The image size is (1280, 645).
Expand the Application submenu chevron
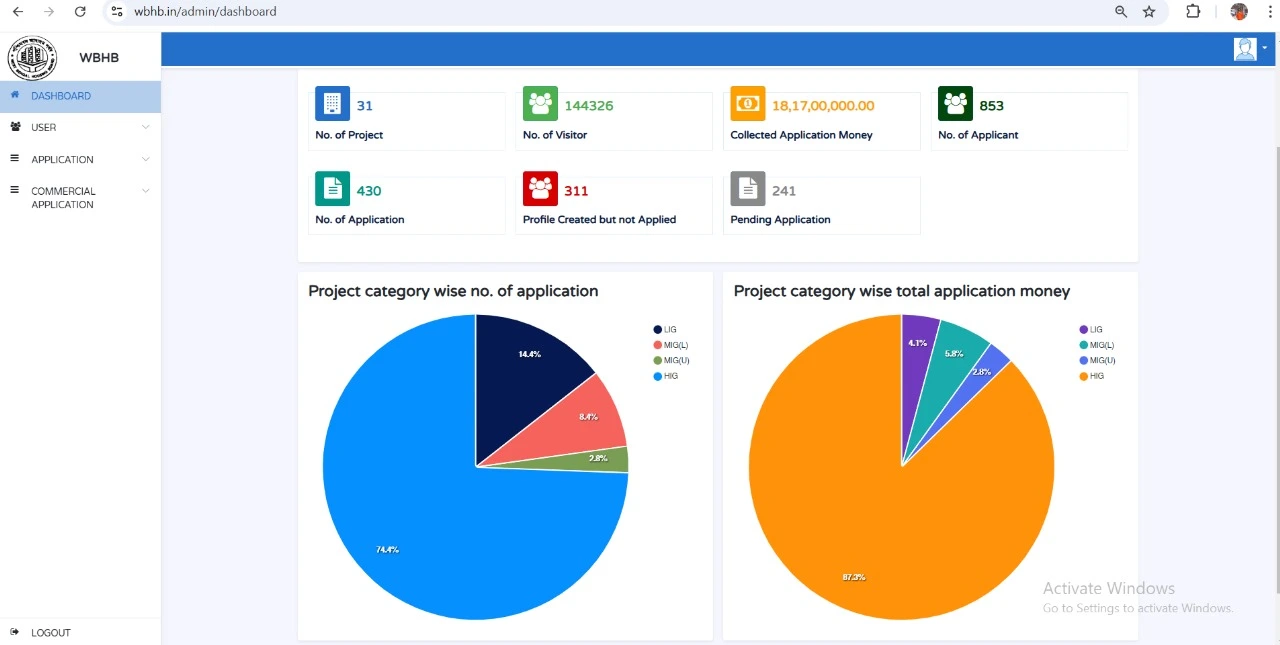click(x=146, y=159)
